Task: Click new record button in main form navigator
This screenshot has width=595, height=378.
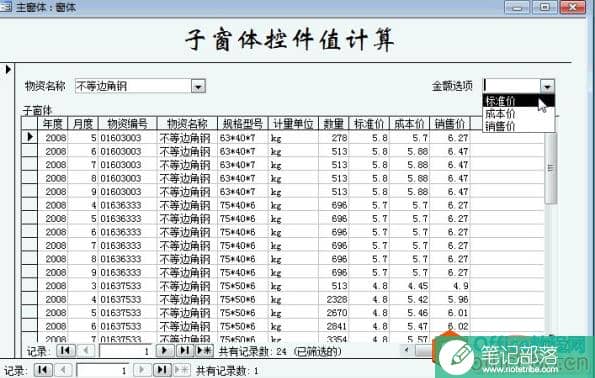Action: coord(182,370)
